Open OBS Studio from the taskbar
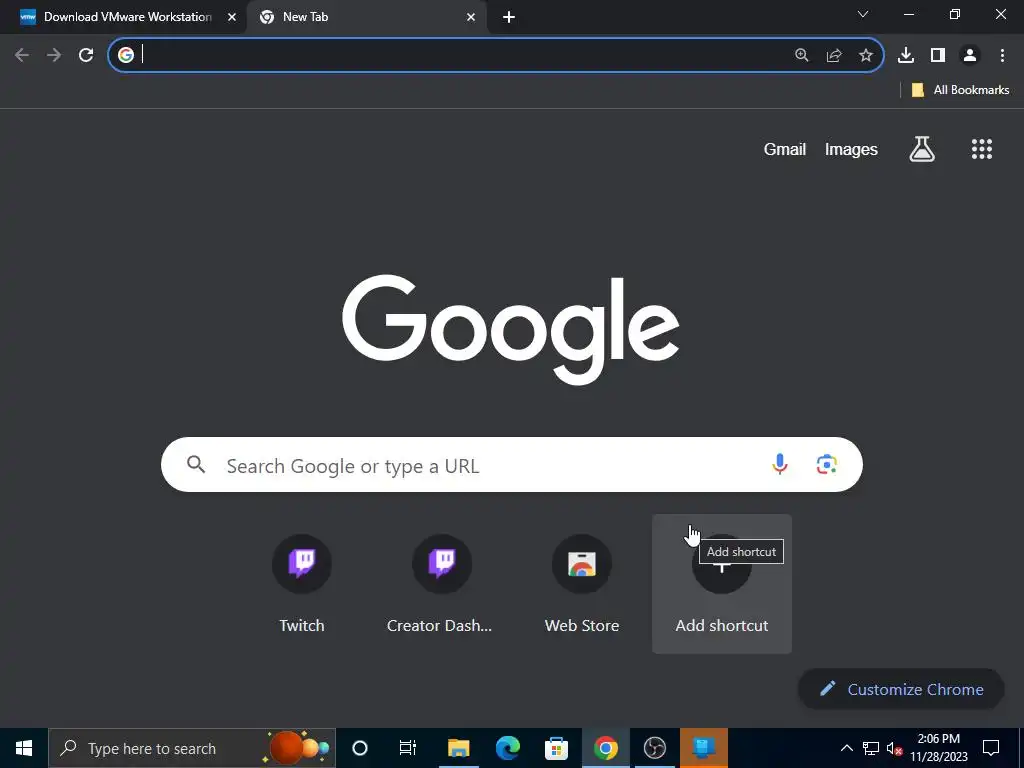Viewport: 1024px width, 768px height. pos(654,748)
